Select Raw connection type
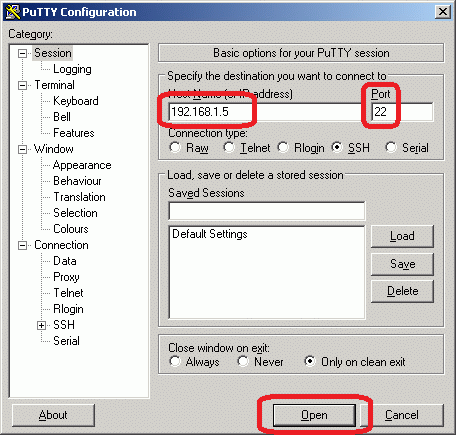456x435 pixels. (x=175, y=147)
